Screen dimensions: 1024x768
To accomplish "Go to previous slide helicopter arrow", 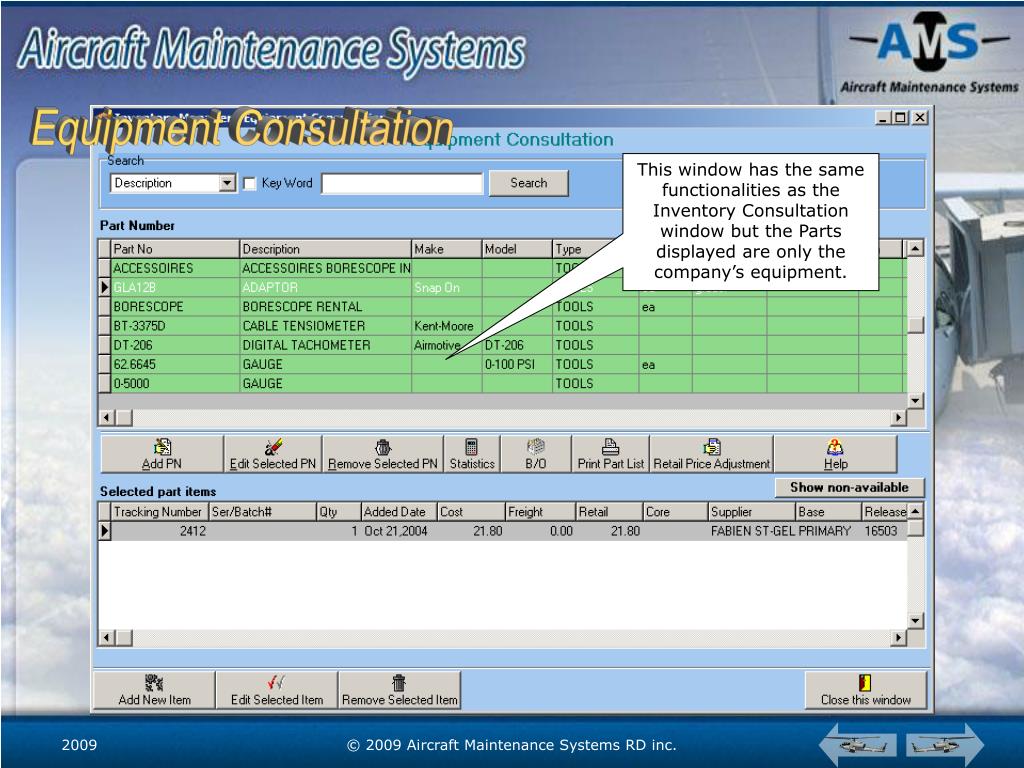I will (x=857, y=744).
